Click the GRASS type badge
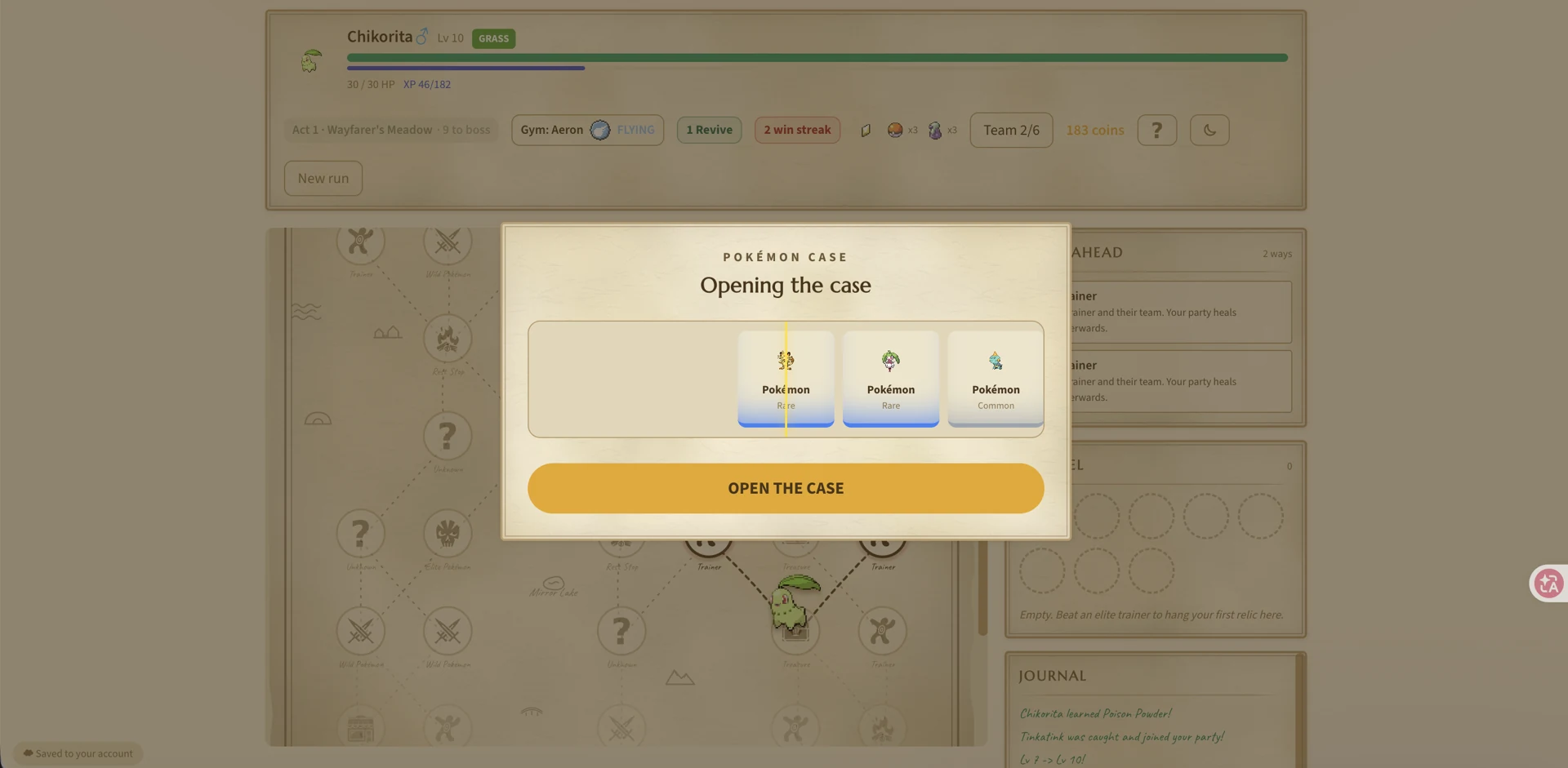The image size is (1568, 768). [493, 38]
